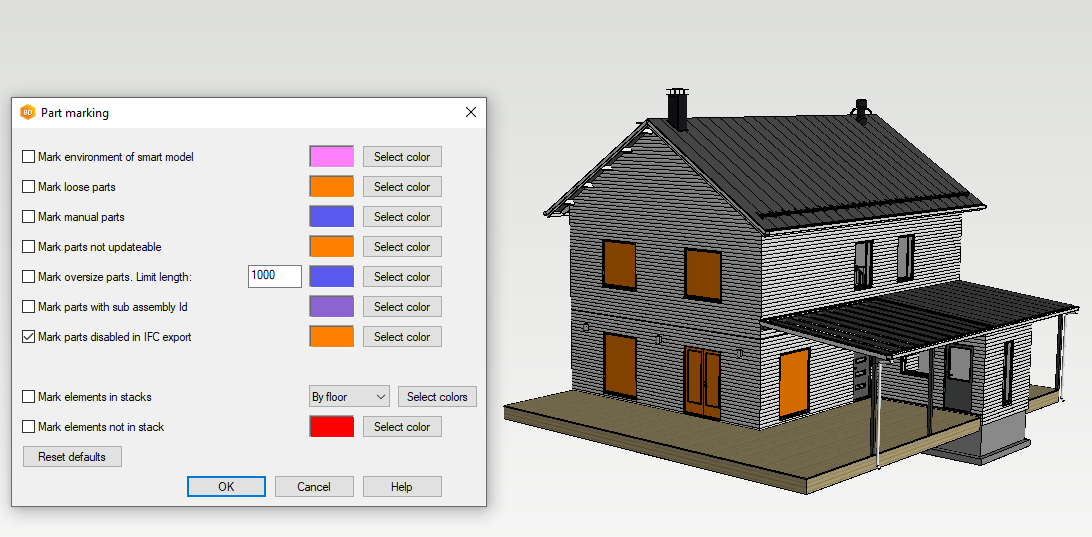Check the Mark loose parts option

click(28, 187)
